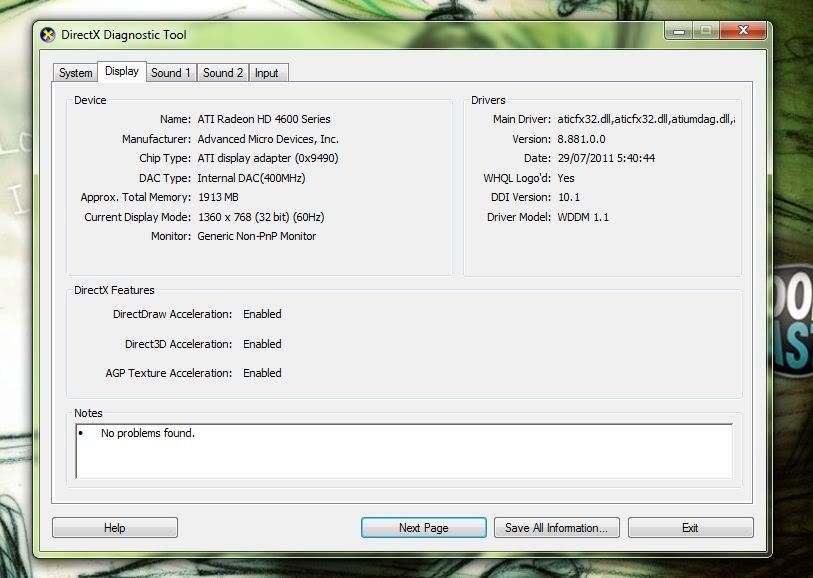Click the Help button

point(115,528)
